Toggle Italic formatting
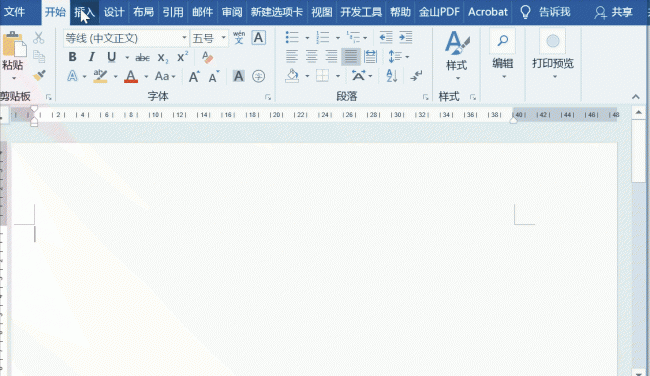 92,57
